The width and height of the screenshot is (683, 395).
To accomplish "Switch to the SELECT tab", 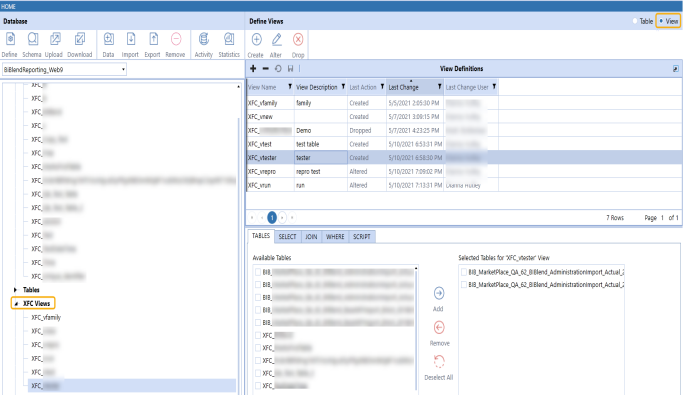I will pos(287,237).
